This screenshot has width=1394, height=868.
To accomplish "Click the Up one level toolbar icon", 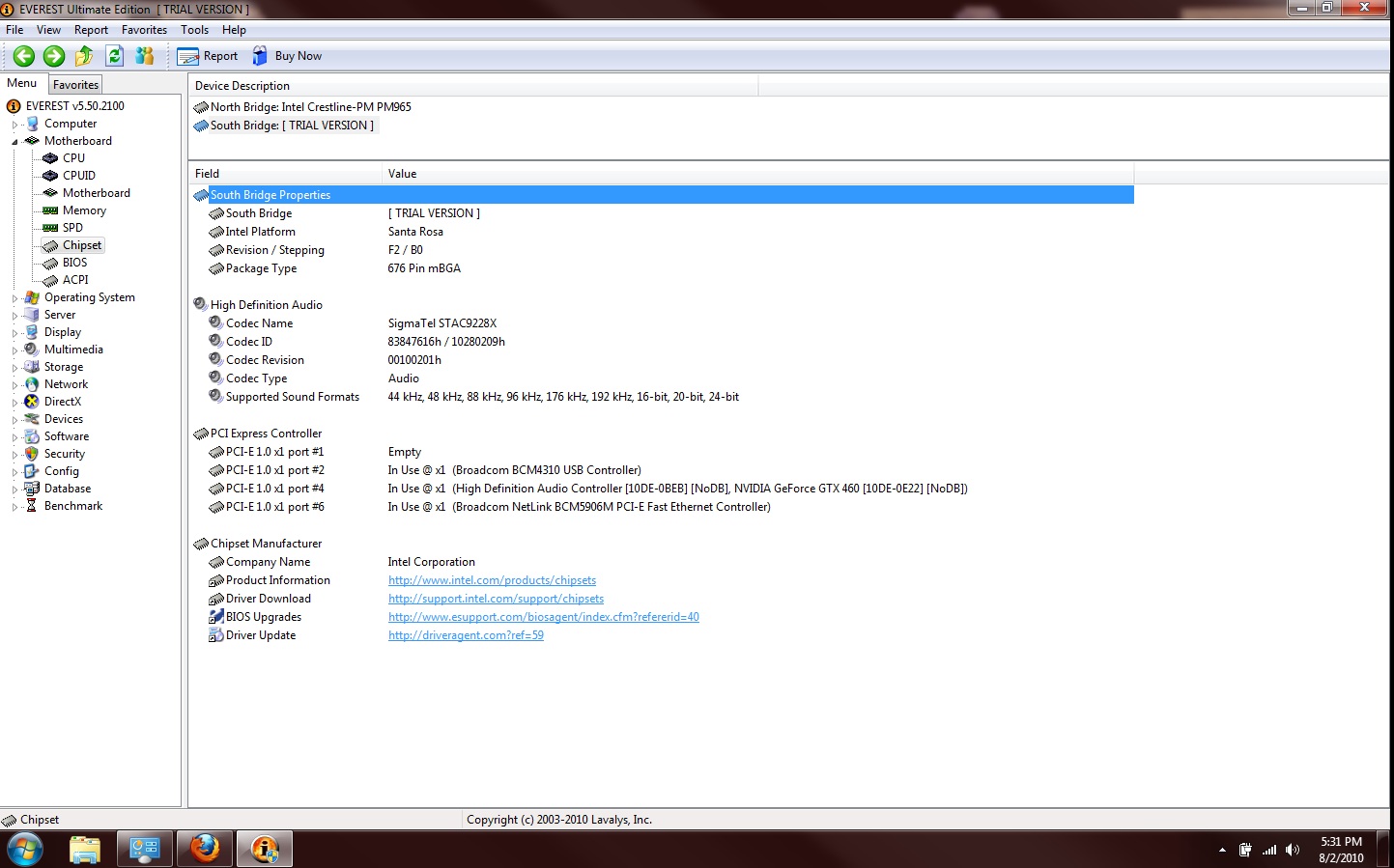I will coord(84,56).
